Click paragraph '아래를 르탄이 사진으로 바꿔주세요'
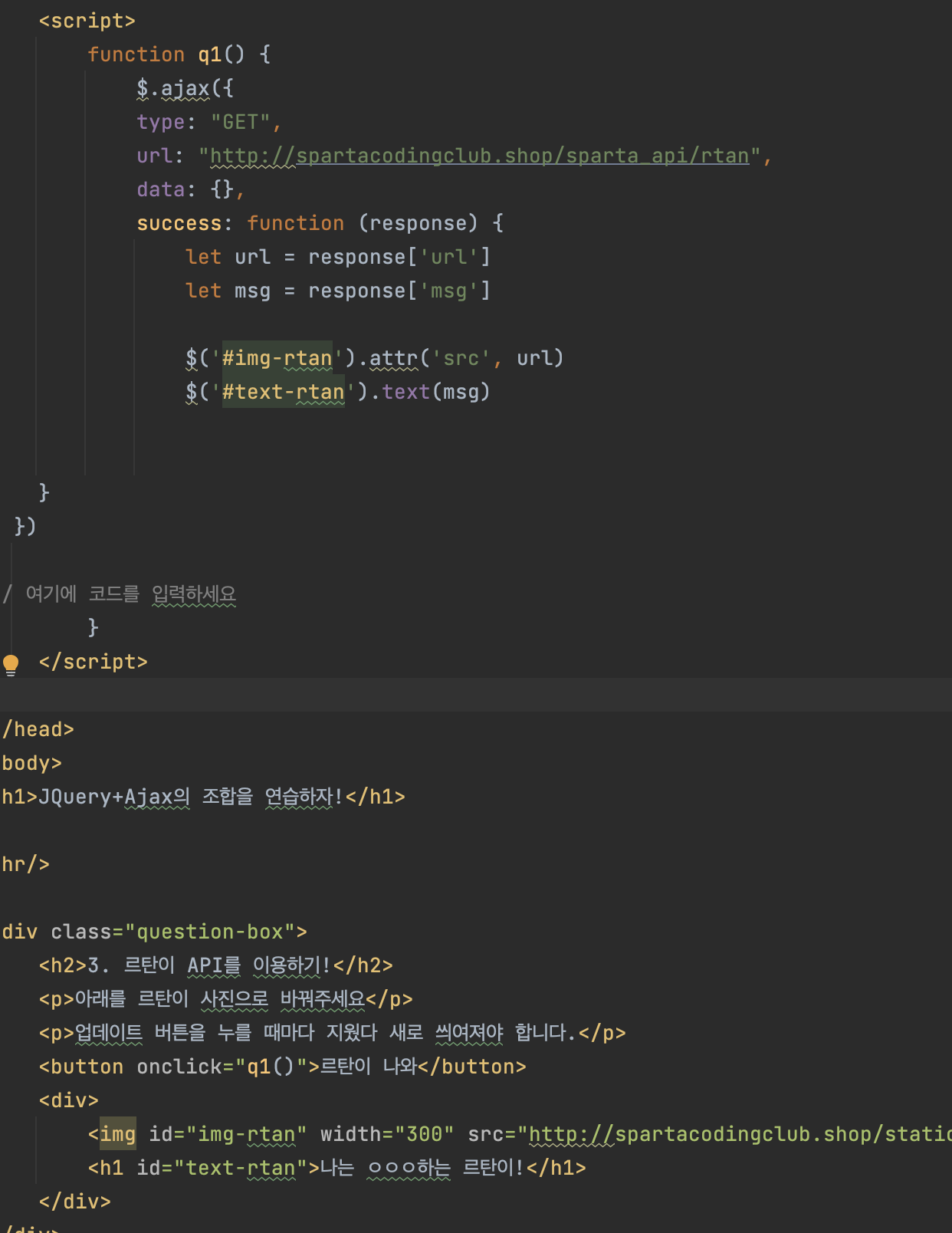952x1233 pixels. click(x=226, y=999)
